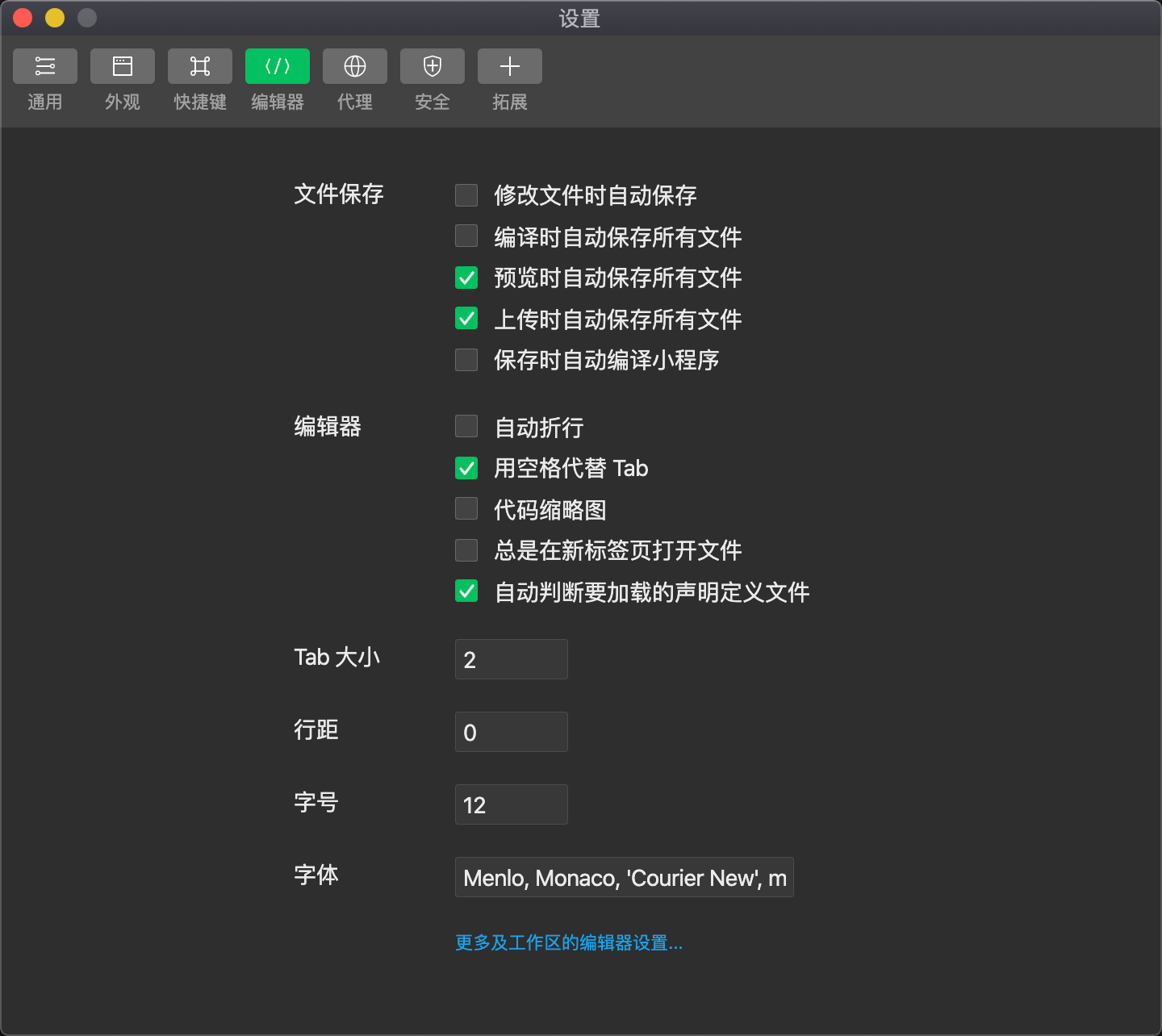Click the 拓展 tab label text

pyautogui.click(x=510, y=102)
